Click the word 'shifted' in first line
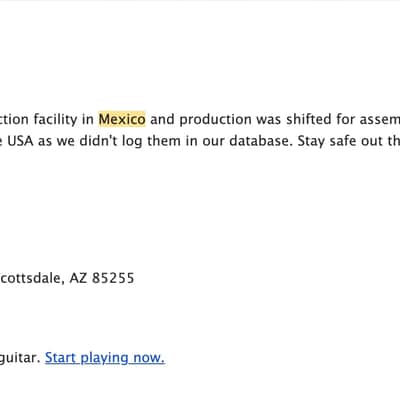This screenshot has width=400, height=400. [x=309, y=119]
